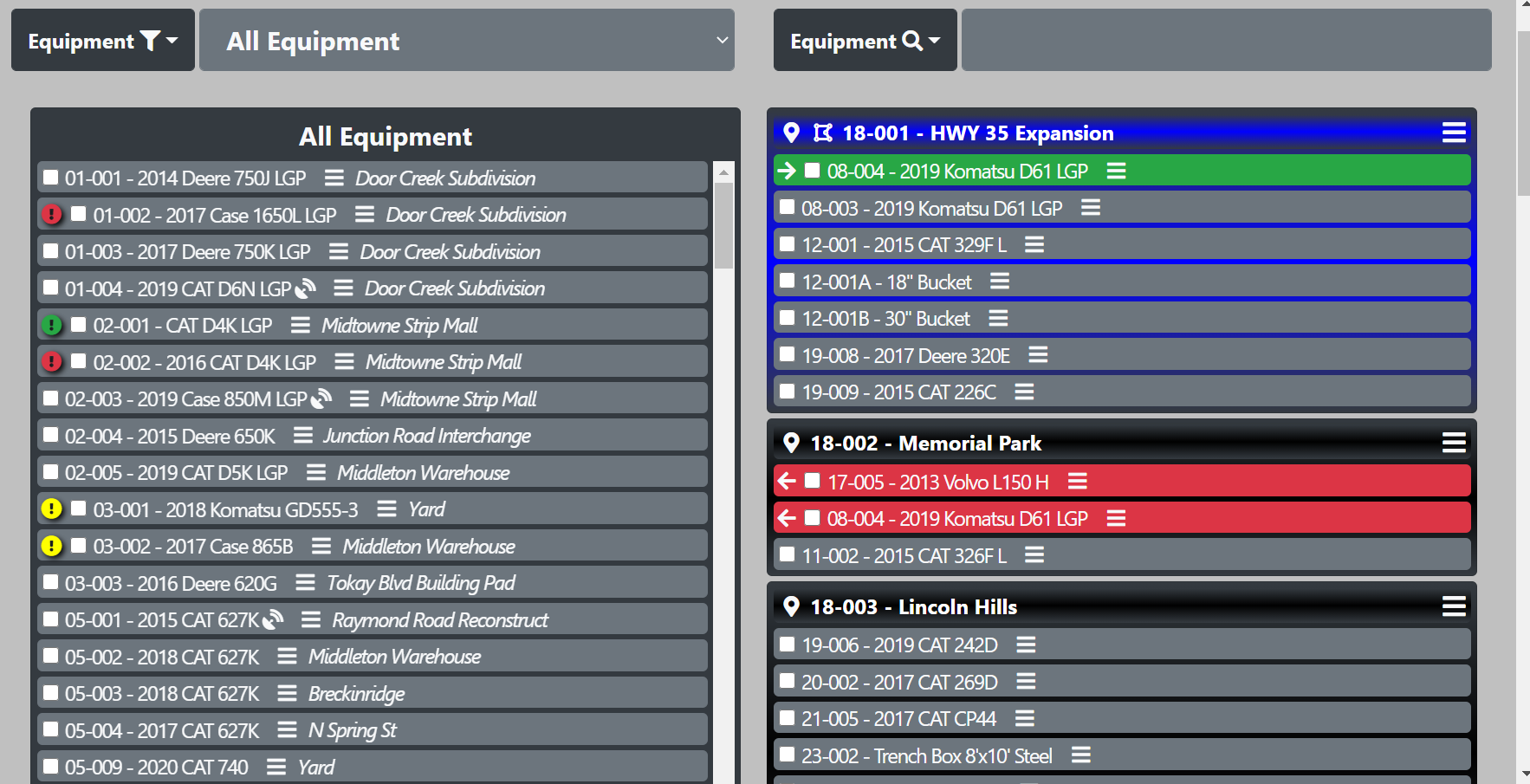Viewport: 1530px width, 784px height.
Task: Click the green arrow on 08-004 Komatsu D61 LGP
Action: coord(787,171)
